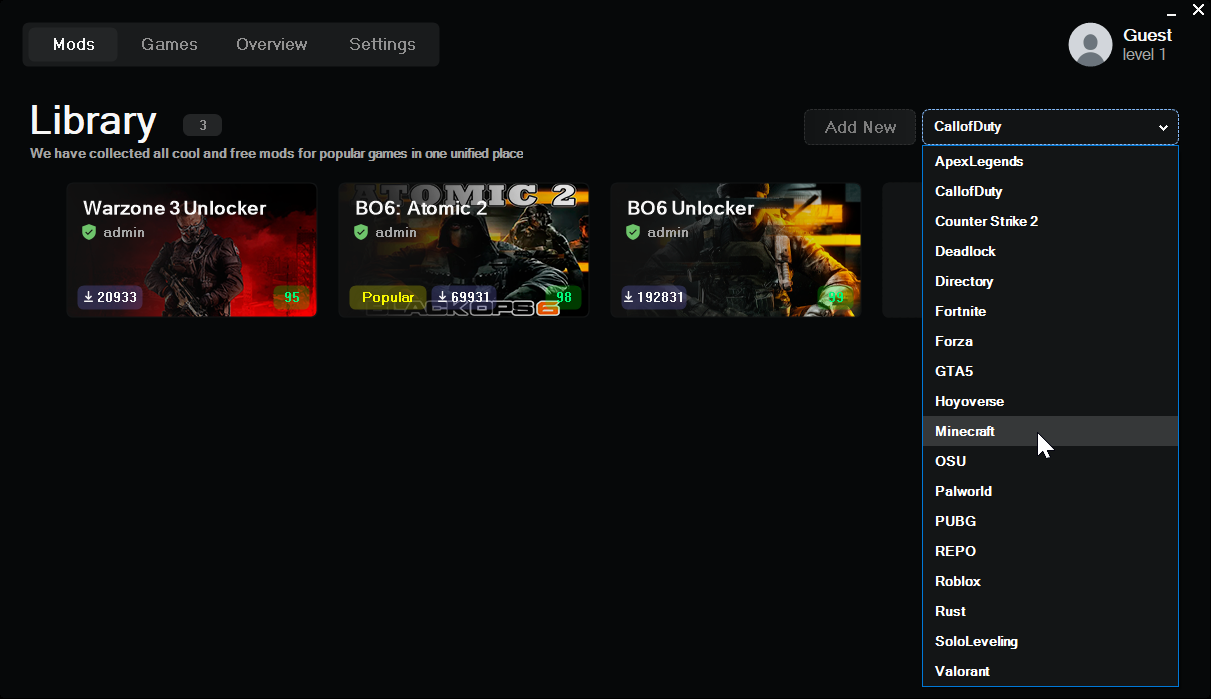Click the Add New button
Viewport: 1211px width, 699px height.
859,127
